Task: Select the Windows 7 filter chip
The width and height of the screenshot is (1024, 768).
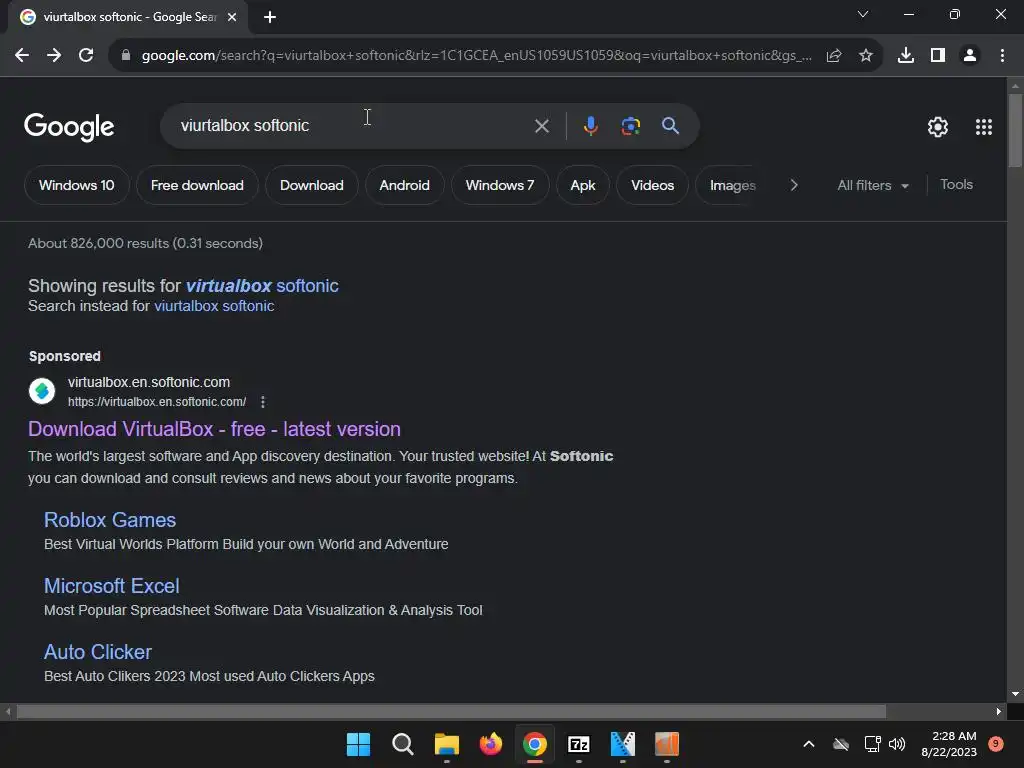Action: [500, 185]
